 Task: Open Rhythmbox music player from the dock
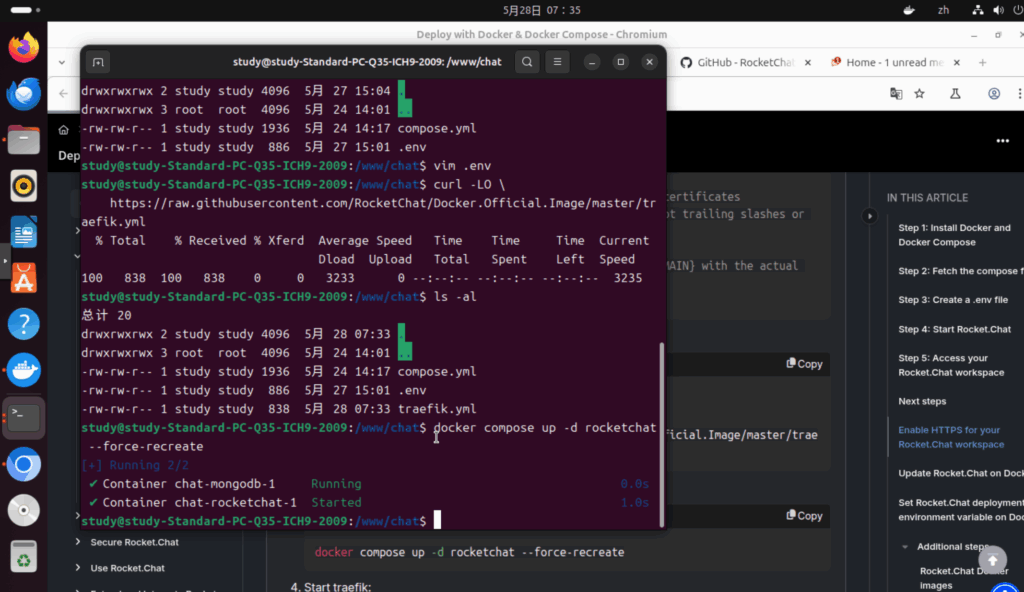(24, 186)
